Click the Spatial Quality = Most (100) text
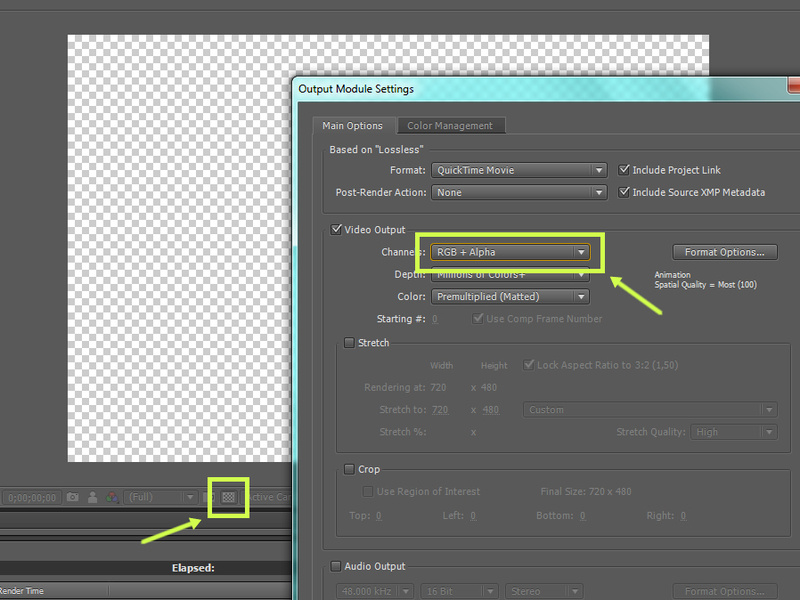This screenshot has width=800, height=600. pos(706,285)
